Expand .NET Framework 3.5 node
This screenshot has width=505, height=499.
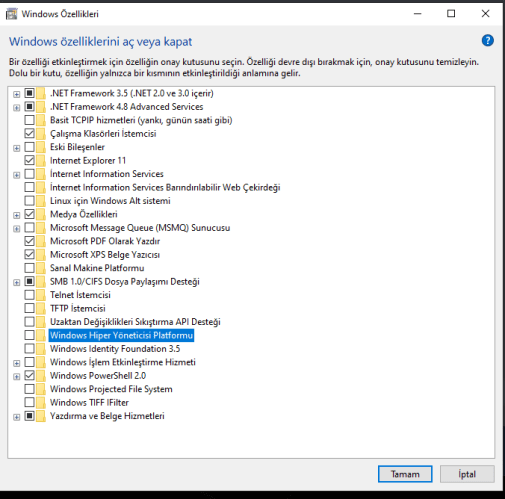pos(16,94)
